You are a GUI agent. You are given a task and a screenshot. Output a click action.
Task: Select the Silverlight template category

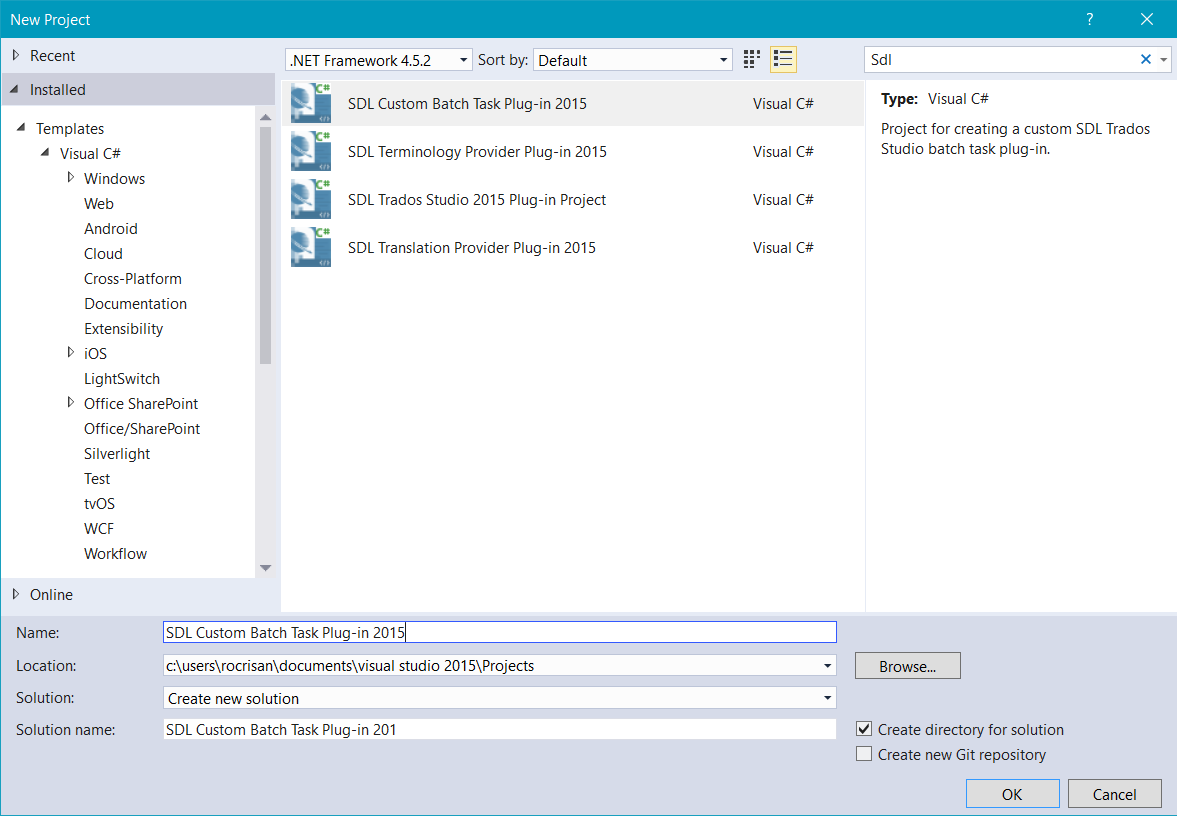pos(117,453)
